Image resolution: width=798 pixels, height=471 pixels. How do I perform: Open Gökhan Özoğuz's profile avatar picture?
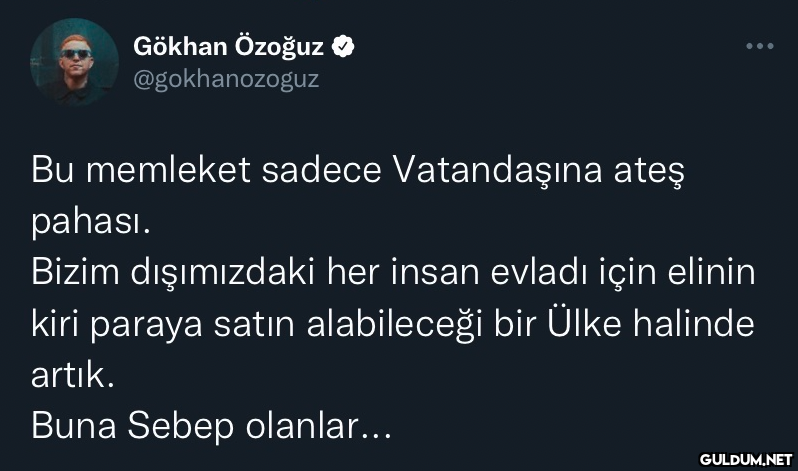coord(75,62)
